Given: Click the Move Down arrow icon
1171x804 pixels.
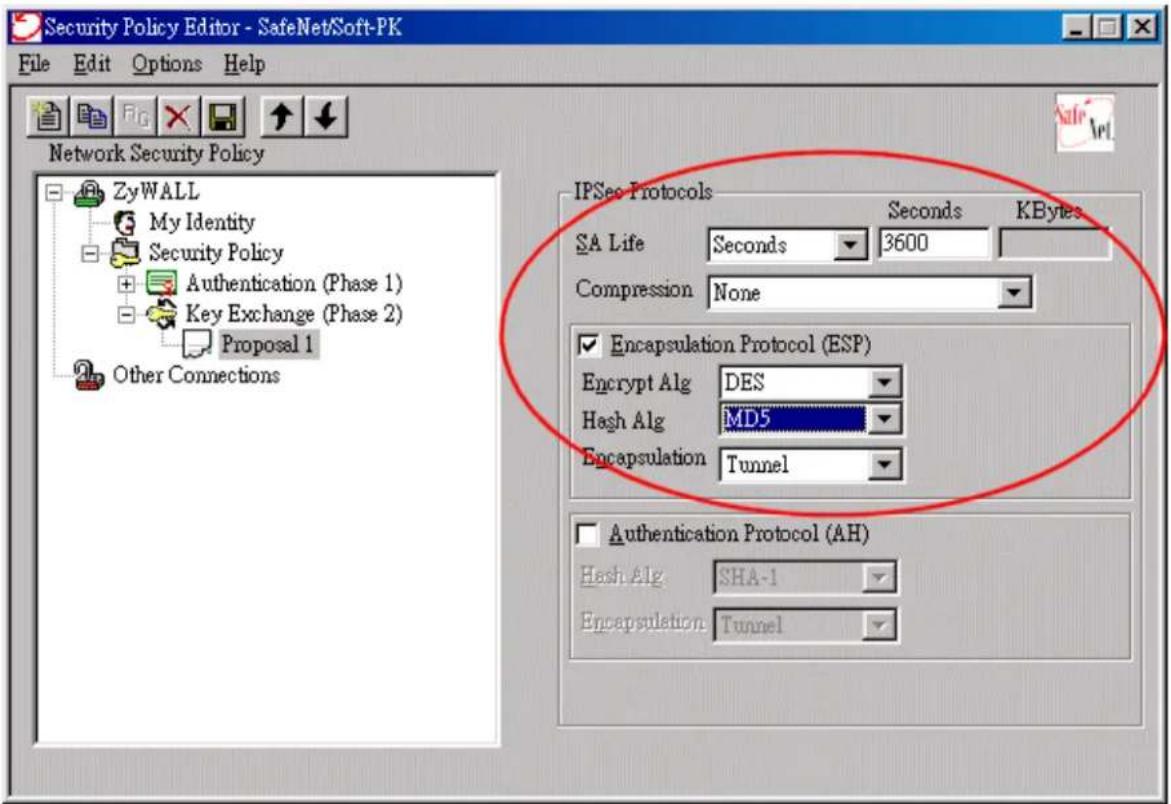Looking at the screenshot, I should coord(326,116).
